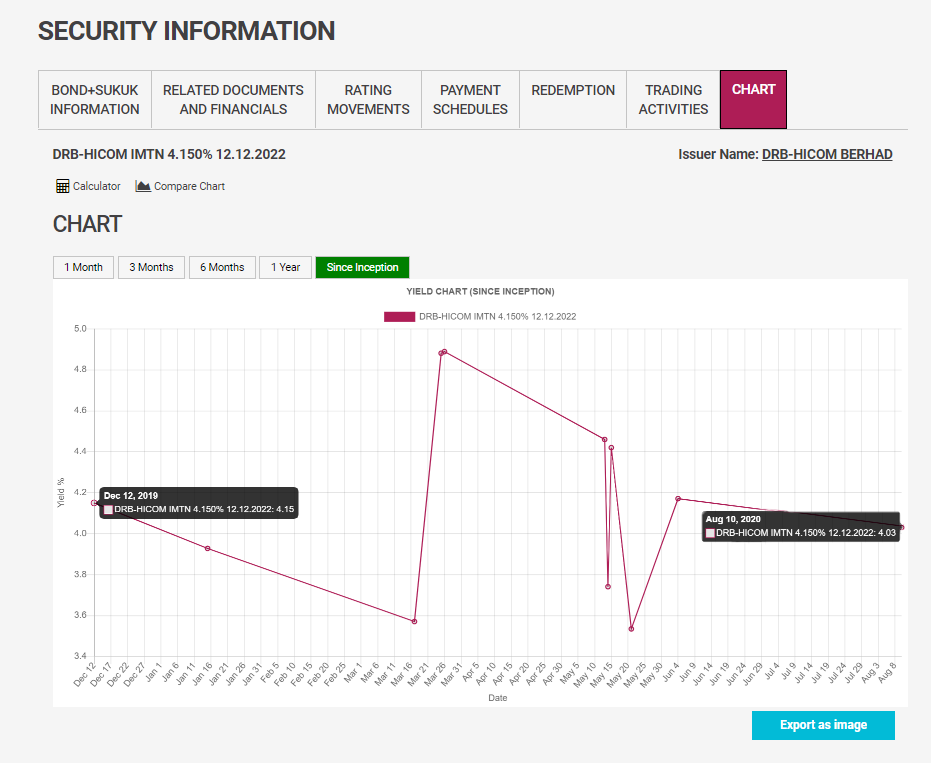Viewport: 931px width, 763px height.
Task: Show 6 Months yield range
Action: click(x=222, y=267)
